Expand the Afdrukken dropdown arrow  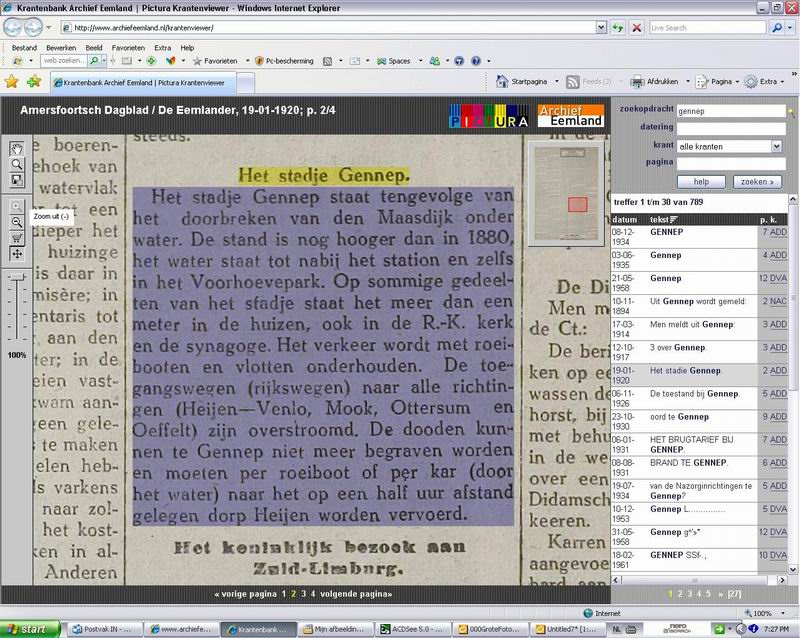[x=688, y=82]
